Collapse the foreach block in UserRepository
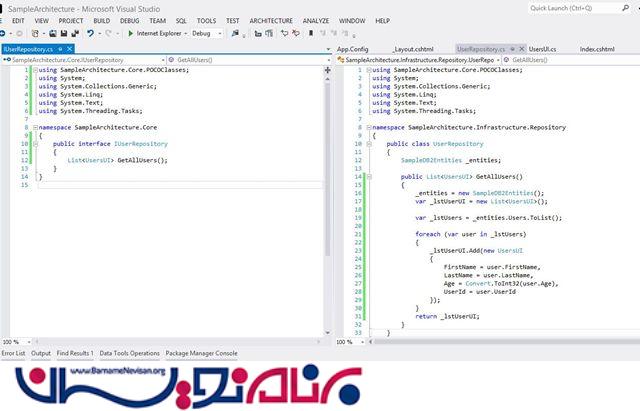Screen dimensions: 640x411 (x=369, y=233)
